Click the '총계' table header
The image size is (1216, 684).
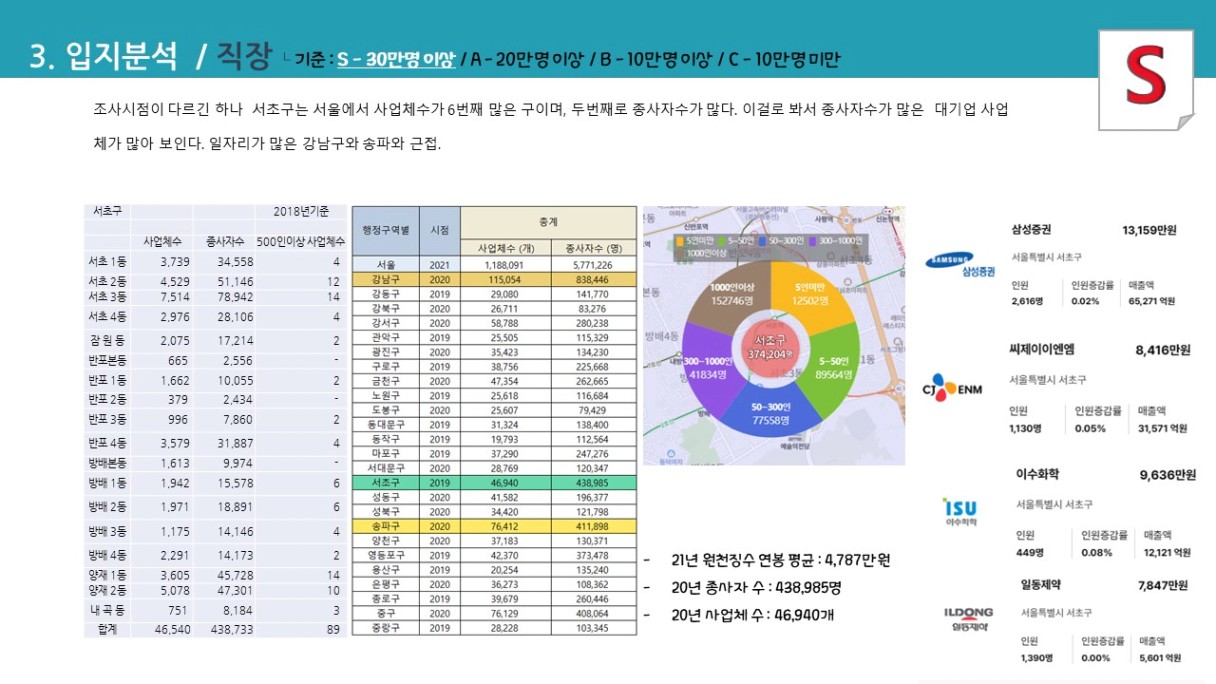(548, 222)
